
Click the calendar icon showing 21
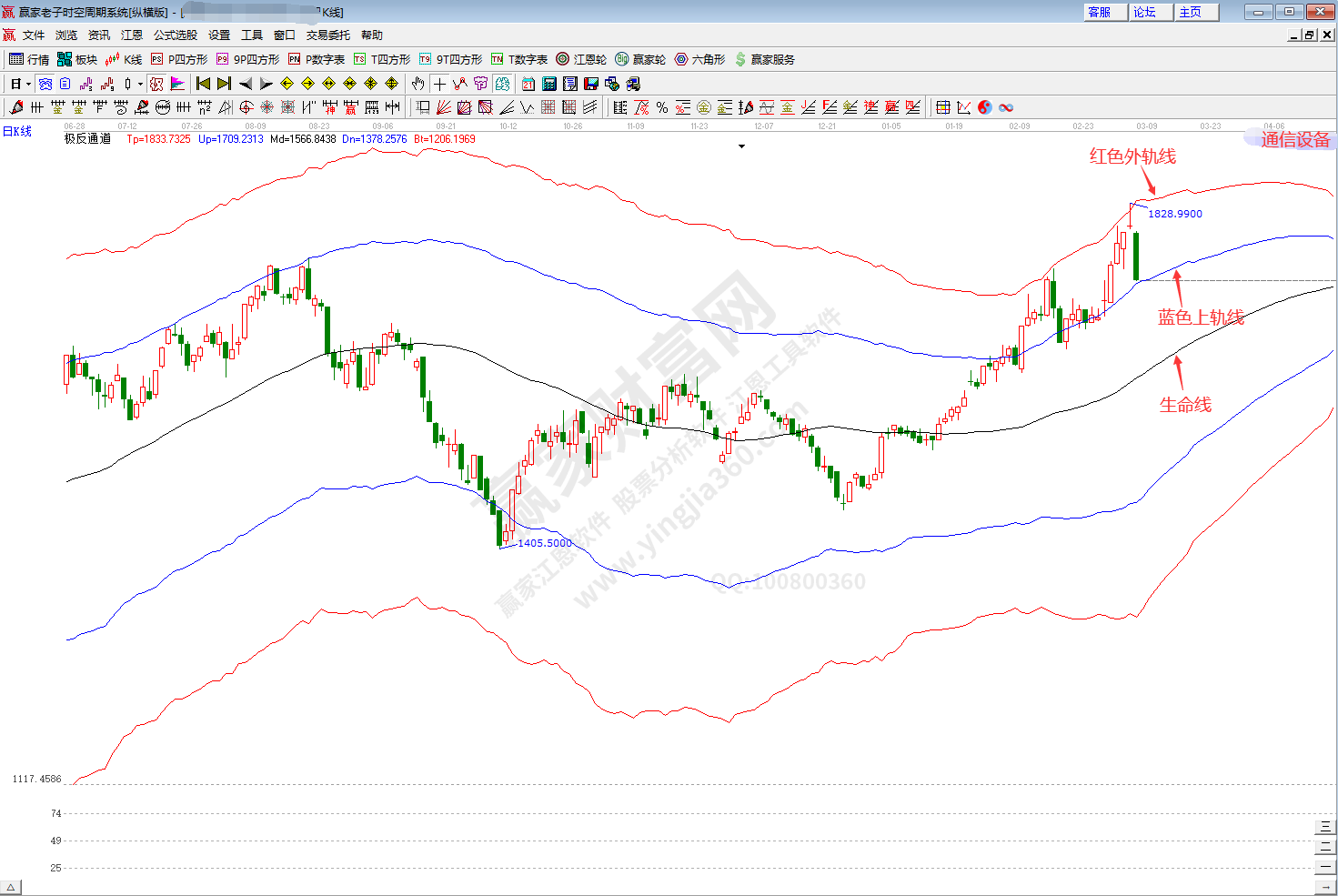[528, 84]
